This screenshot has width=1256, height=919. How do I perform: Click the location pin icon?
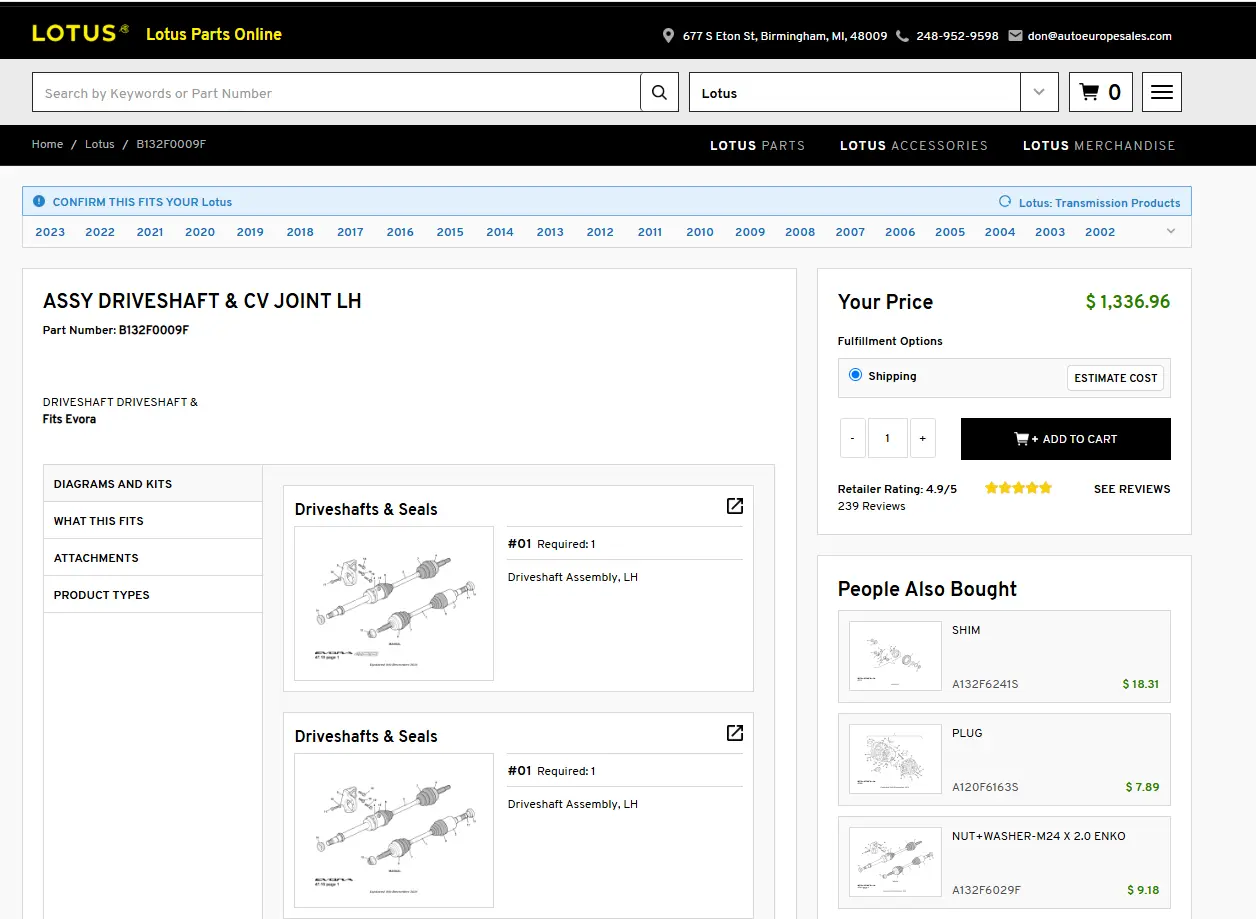(x=668, y=36)
